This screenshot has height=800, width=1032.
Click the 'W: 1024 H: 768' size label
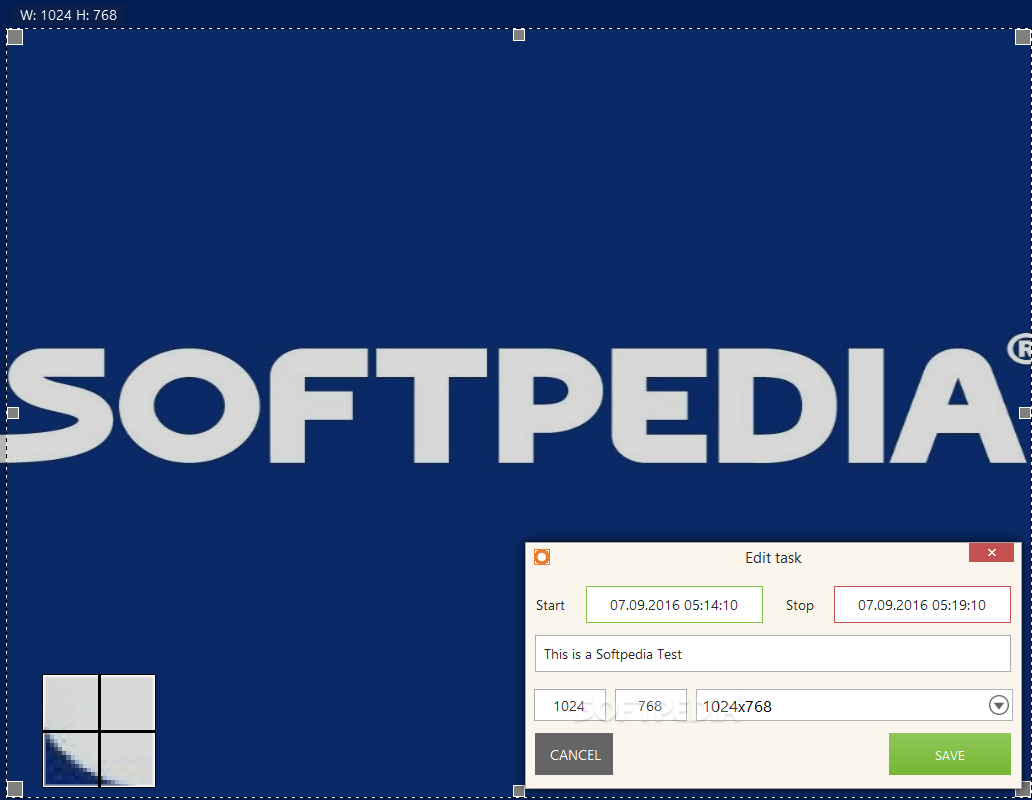pos(68,15)
